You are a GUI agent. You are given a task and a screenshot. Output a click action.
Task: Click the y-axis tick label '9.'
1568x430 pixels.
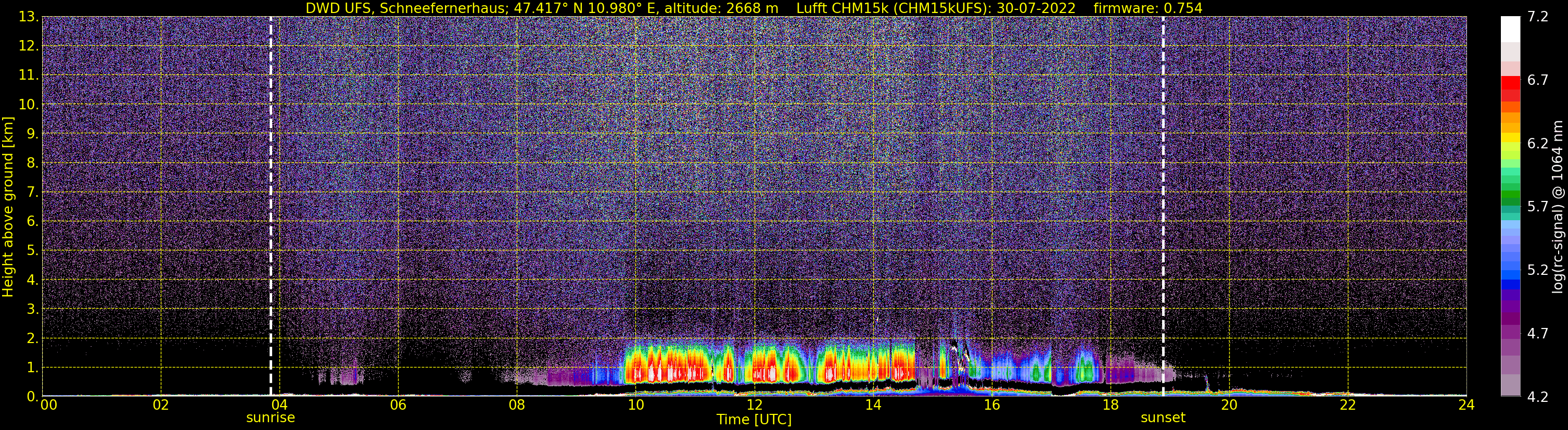click(32, 134)
